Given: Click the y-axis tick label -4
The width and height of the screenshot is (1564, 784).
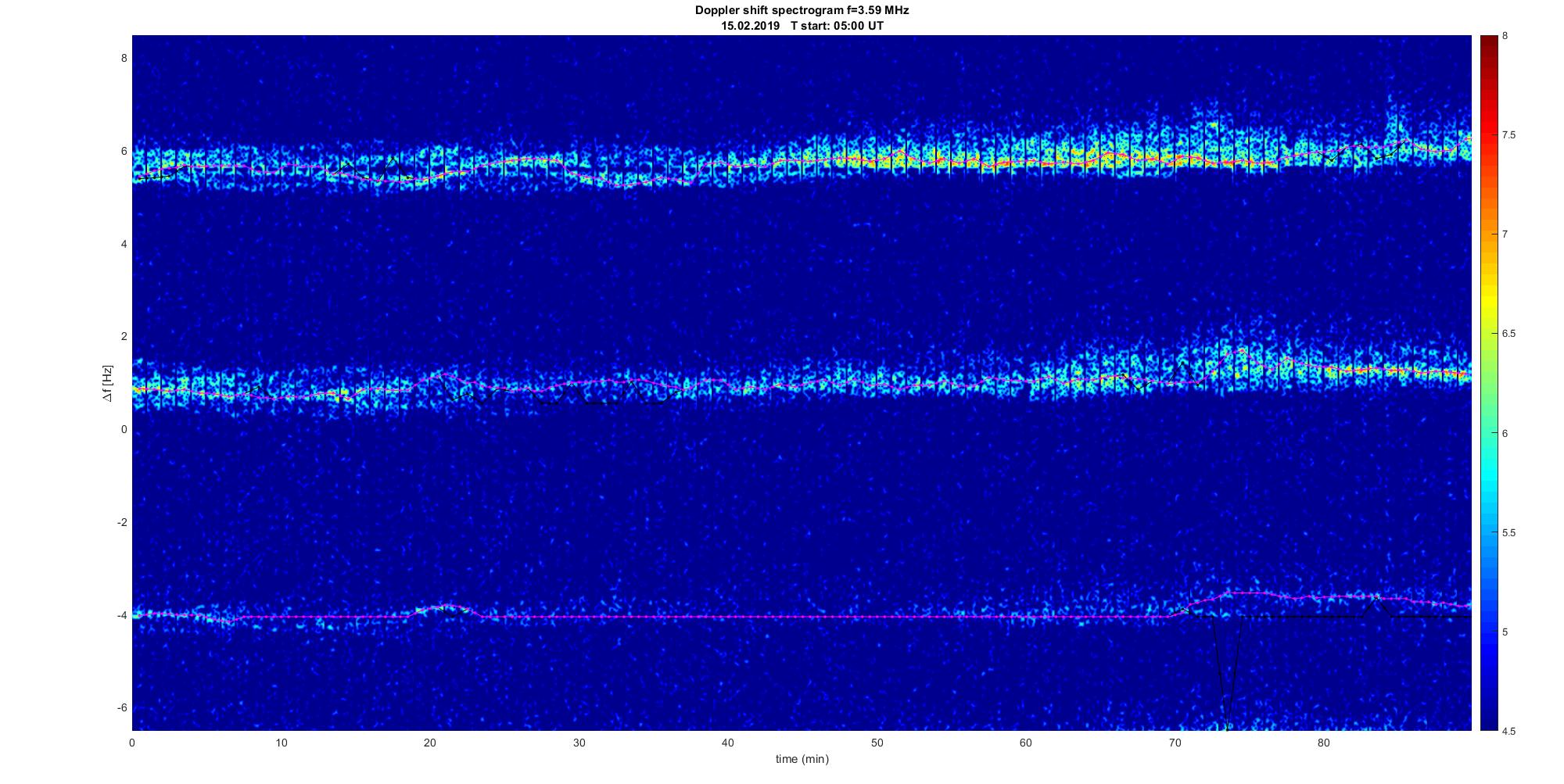Looking at the screenshot, I should (122, 616).
